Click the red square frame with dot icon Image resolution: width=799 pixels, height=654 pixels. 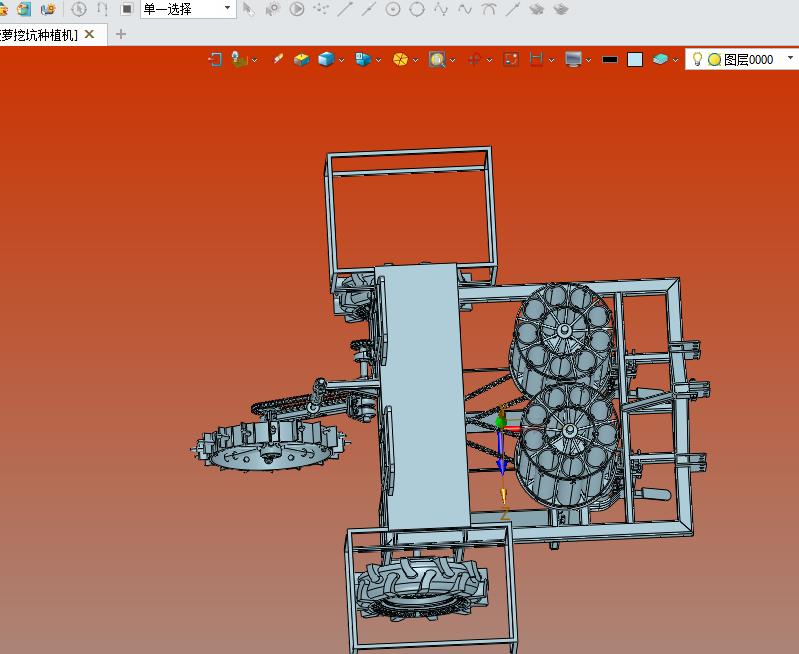pyautogui.click(x=511, y=60)
